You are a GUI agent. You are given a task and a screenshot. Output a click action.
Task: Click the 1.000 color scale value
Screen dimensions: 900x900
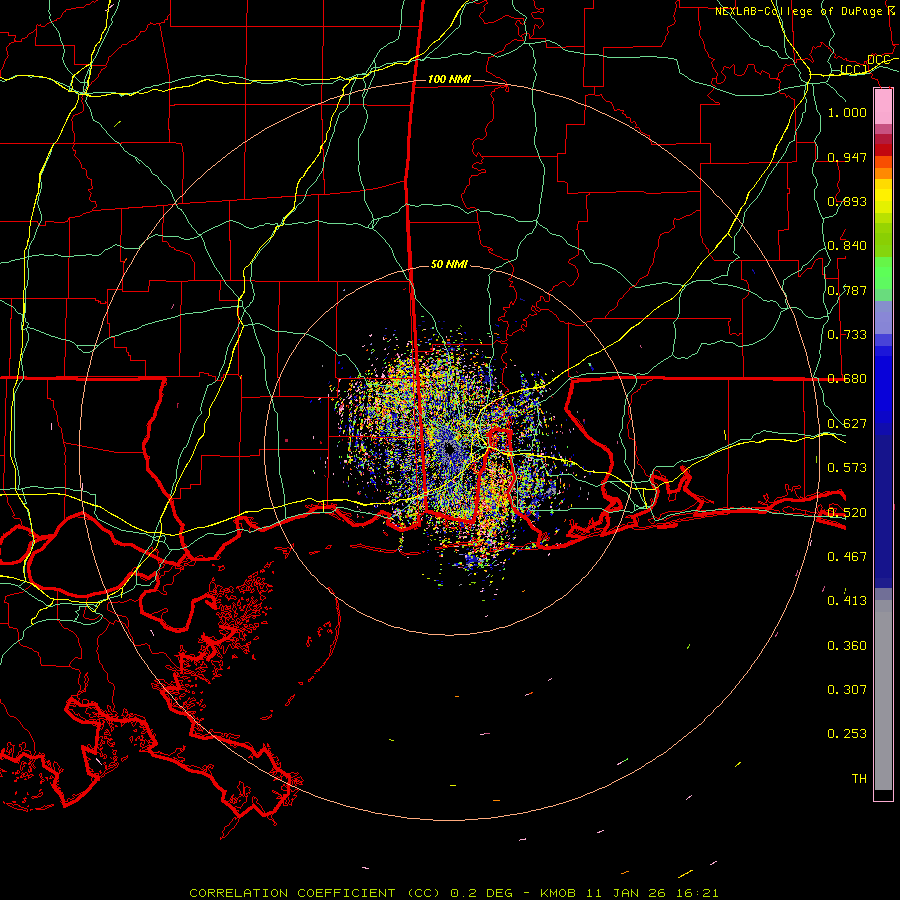tap(847, 112)
